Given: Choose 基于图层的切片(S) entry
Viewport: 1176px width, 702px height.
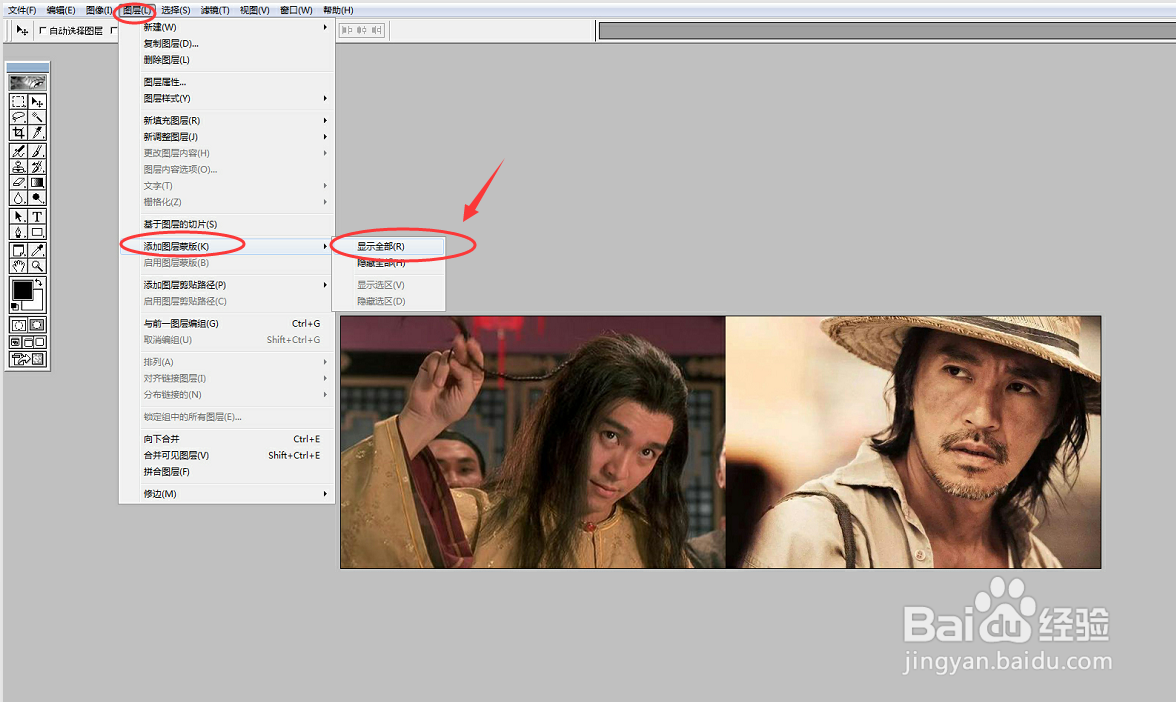Looking at the screenshot, I should [x=226, y=224].
